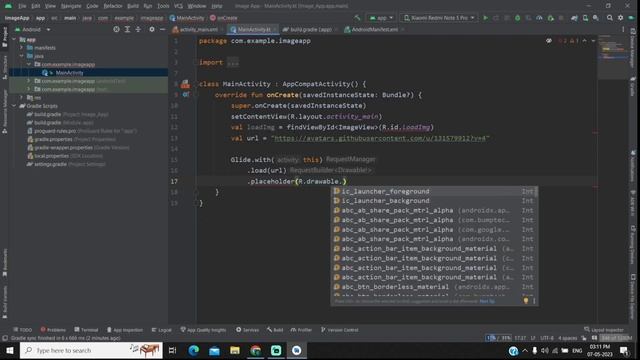Open the File menu
This screenshot has height=360, width=640.
tap(22, 6)
